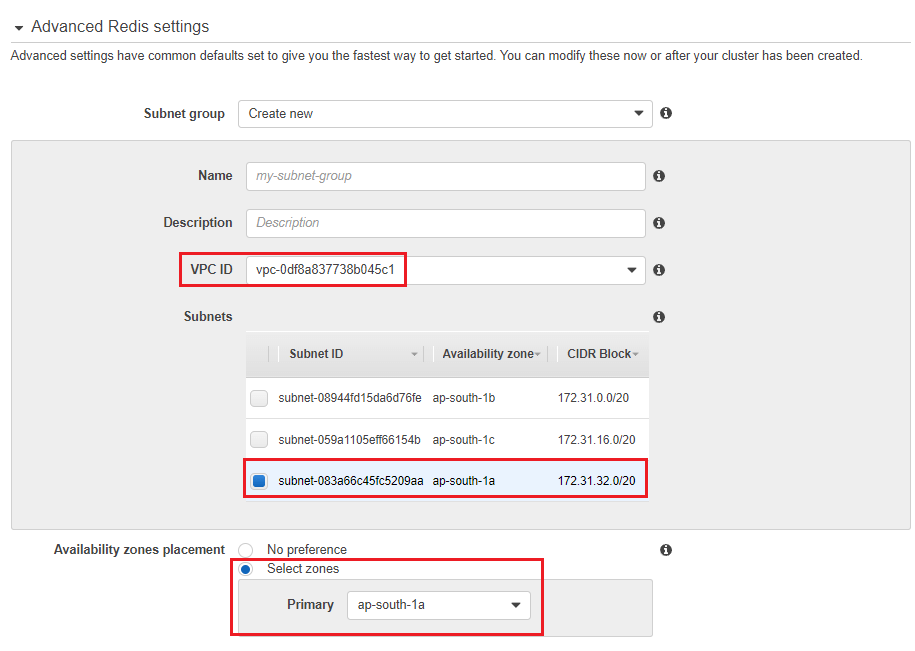
Task: Open the VPC ID dropdown
Action: [x=446, y=270]
